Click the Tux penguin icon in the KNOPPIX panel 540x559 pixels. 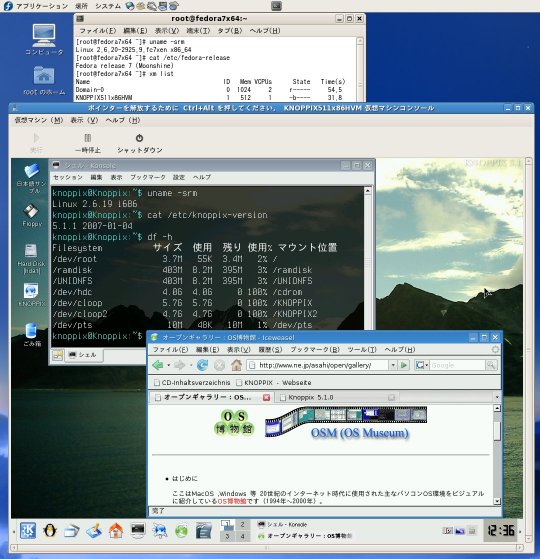50,531
